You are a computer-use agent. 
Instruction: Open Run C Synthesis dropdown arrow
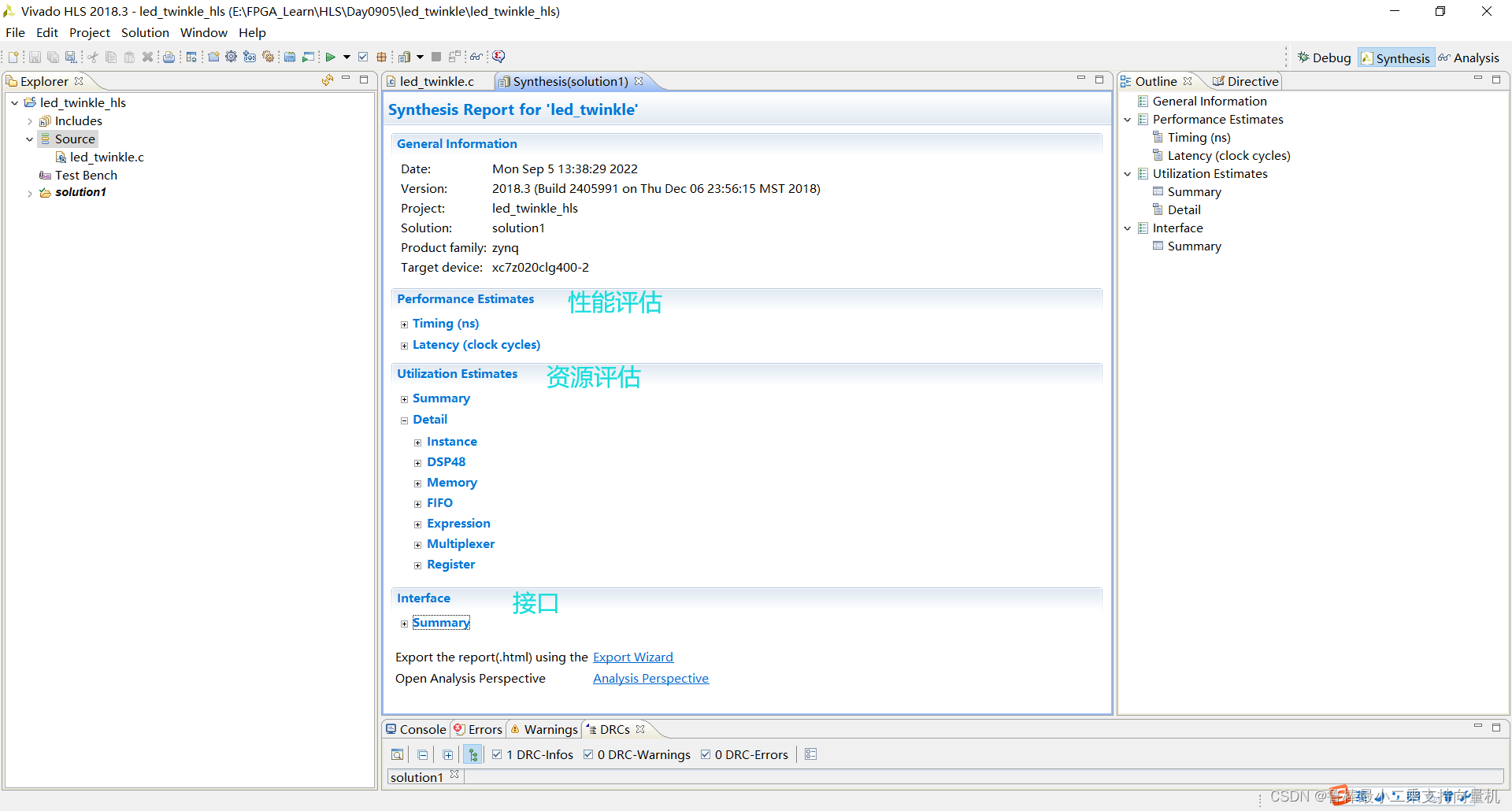[x=346, y=57]
